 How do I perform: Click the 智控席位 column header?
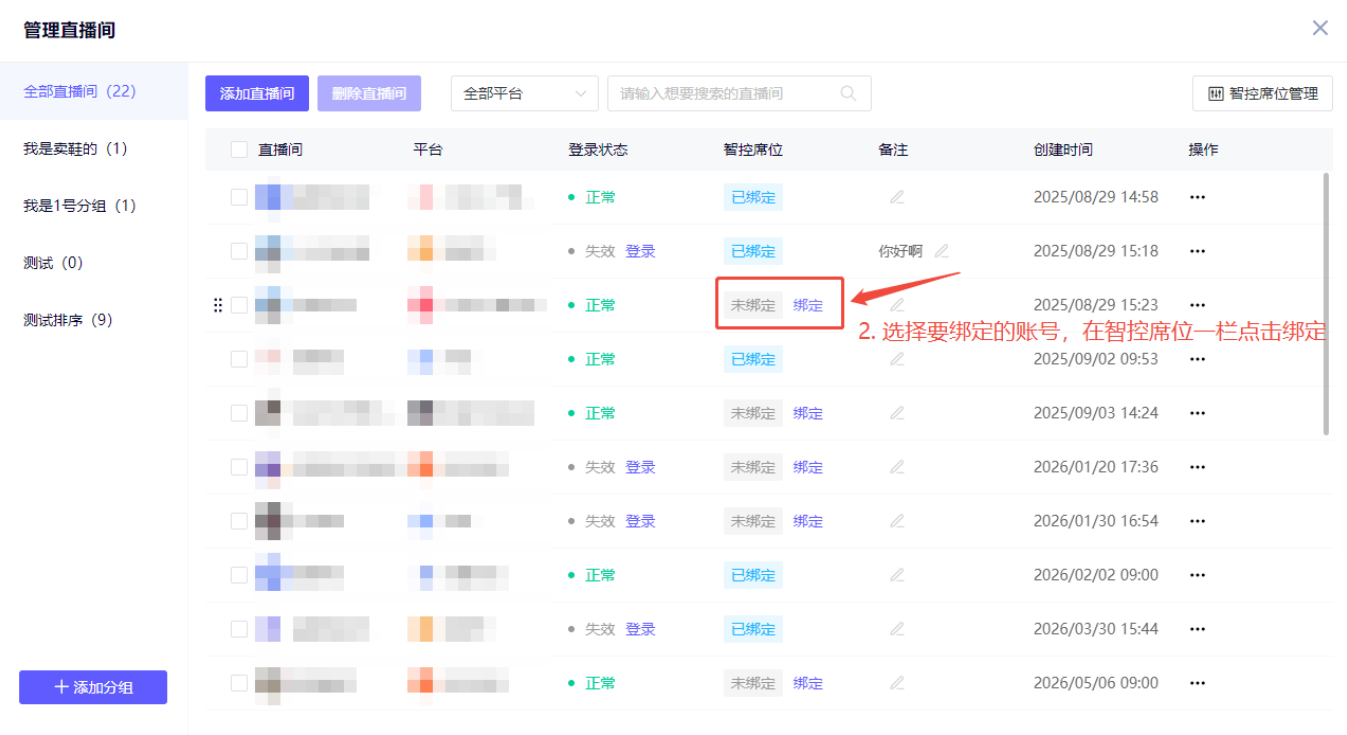coord(753,149)
